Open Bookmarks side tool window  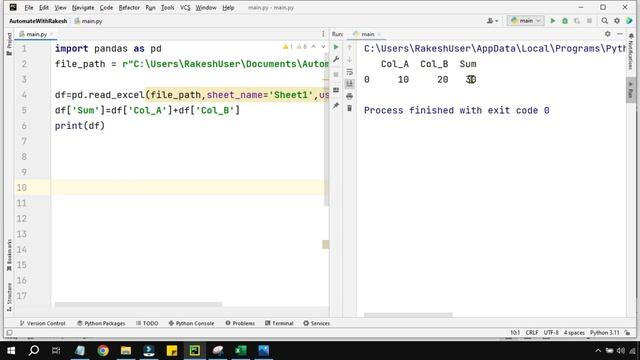pos(9,256)
